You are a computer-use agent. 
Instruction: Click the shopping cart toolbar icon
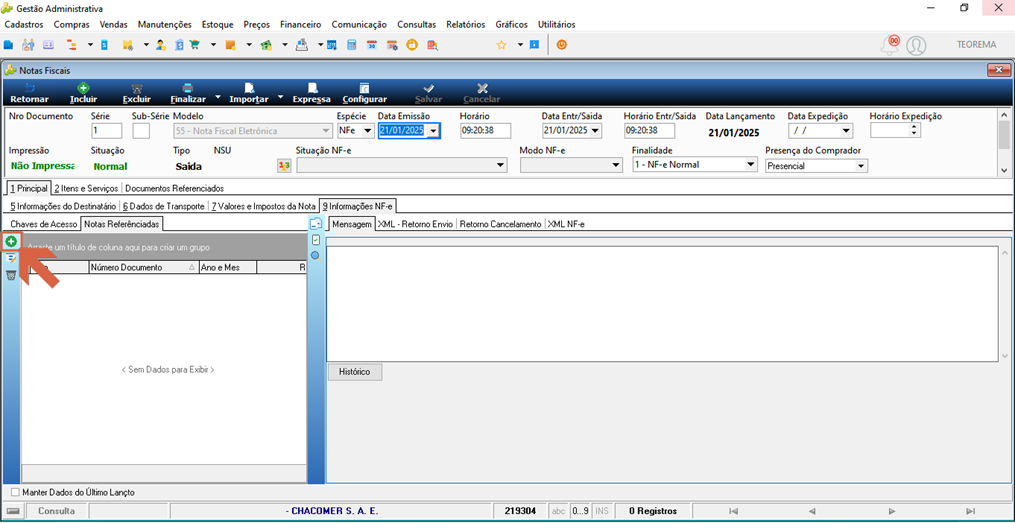194,45
